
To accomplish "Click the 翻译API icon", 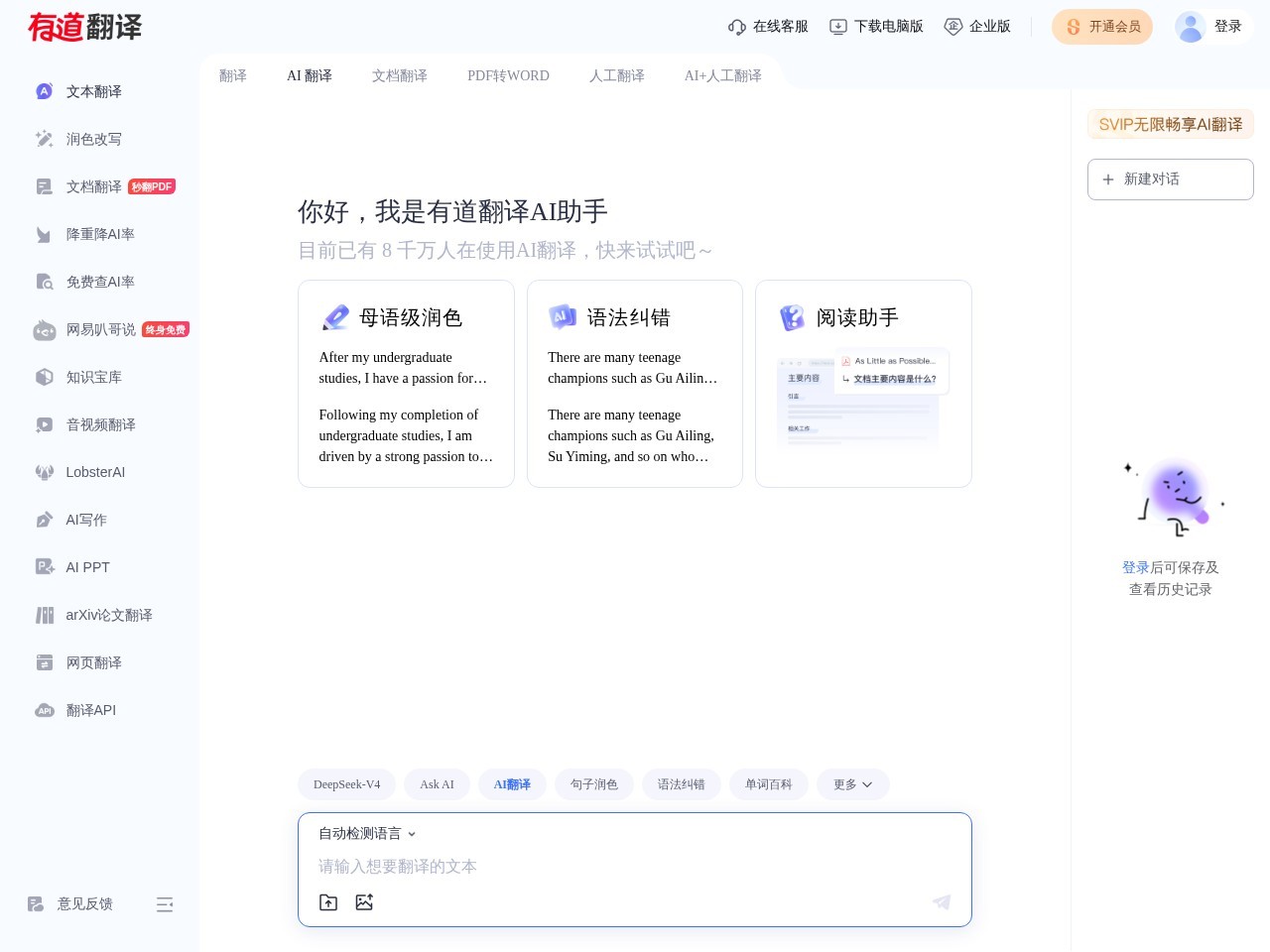I will tap(44, 710).
